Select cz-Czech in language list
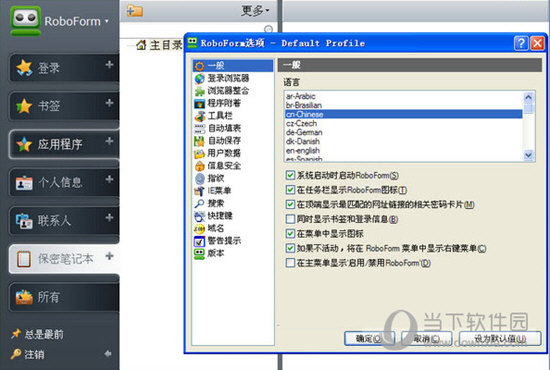This screenshot has height=370, width=550. (403, 123)
